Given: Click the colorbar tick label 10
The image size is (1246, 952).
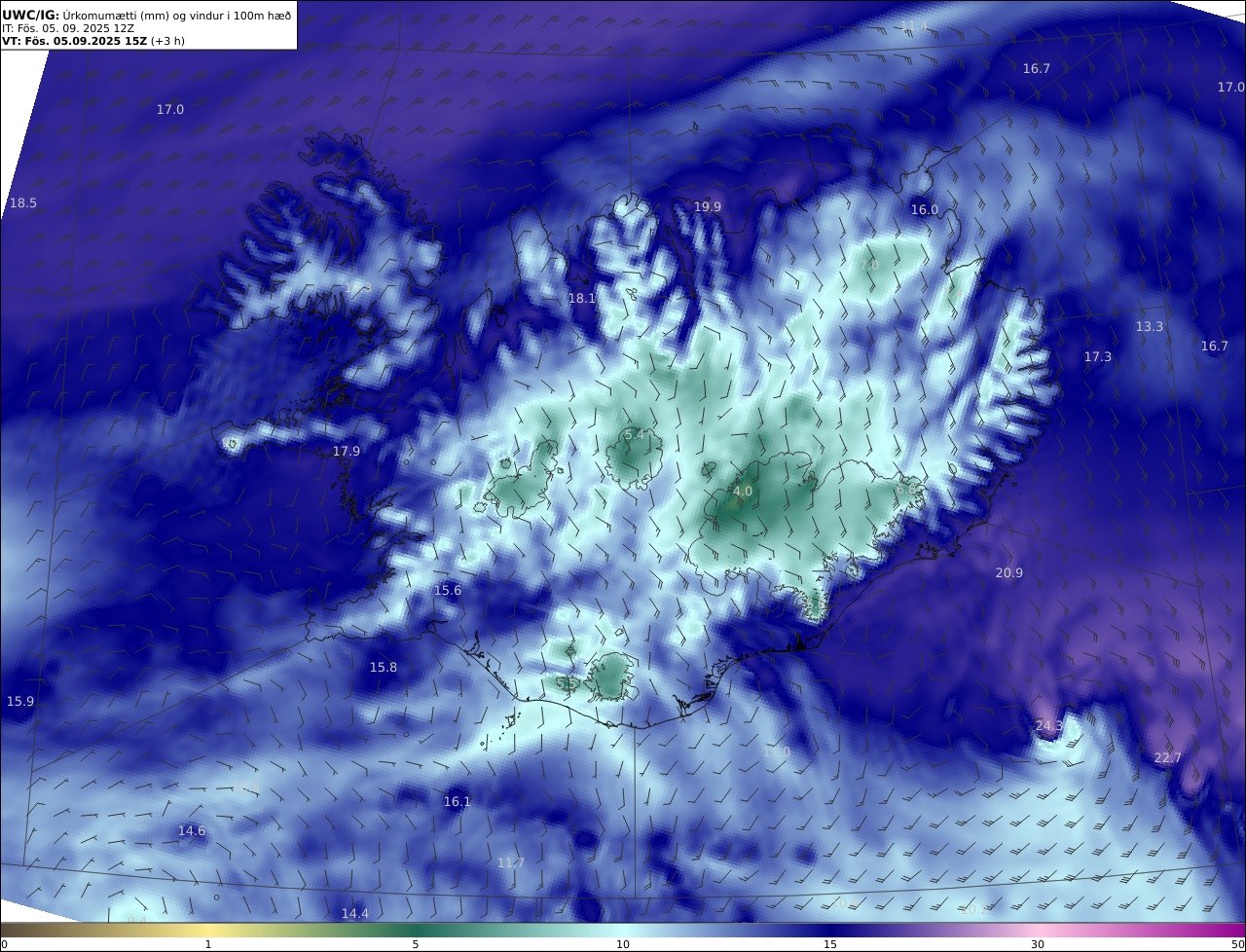Looking at the screenshot, I should pos(622,944).
